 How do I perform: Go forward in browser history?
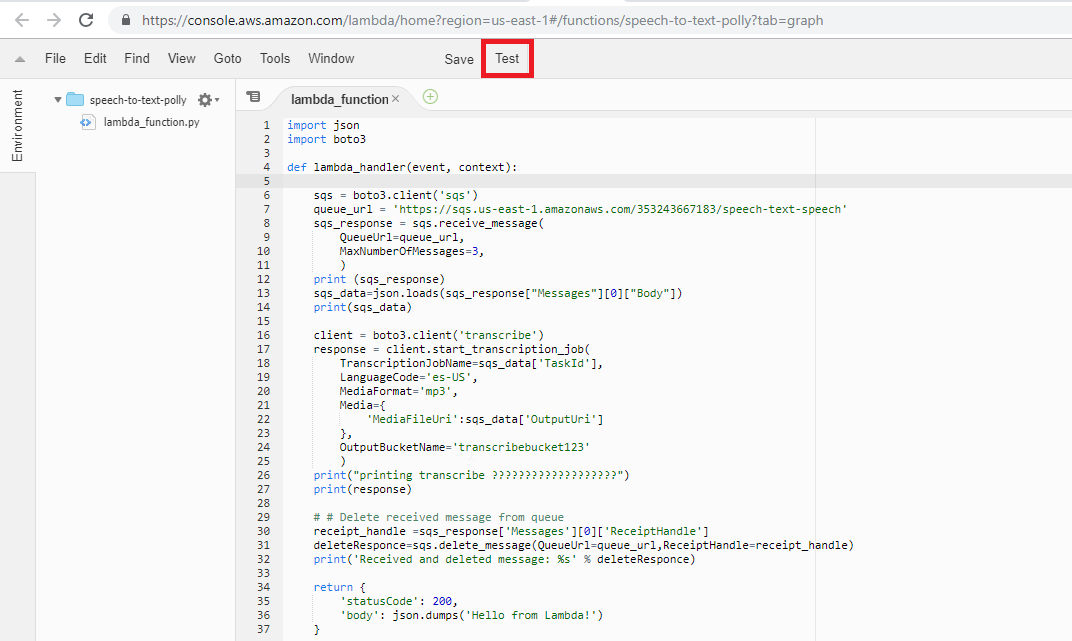pos(53,20)
